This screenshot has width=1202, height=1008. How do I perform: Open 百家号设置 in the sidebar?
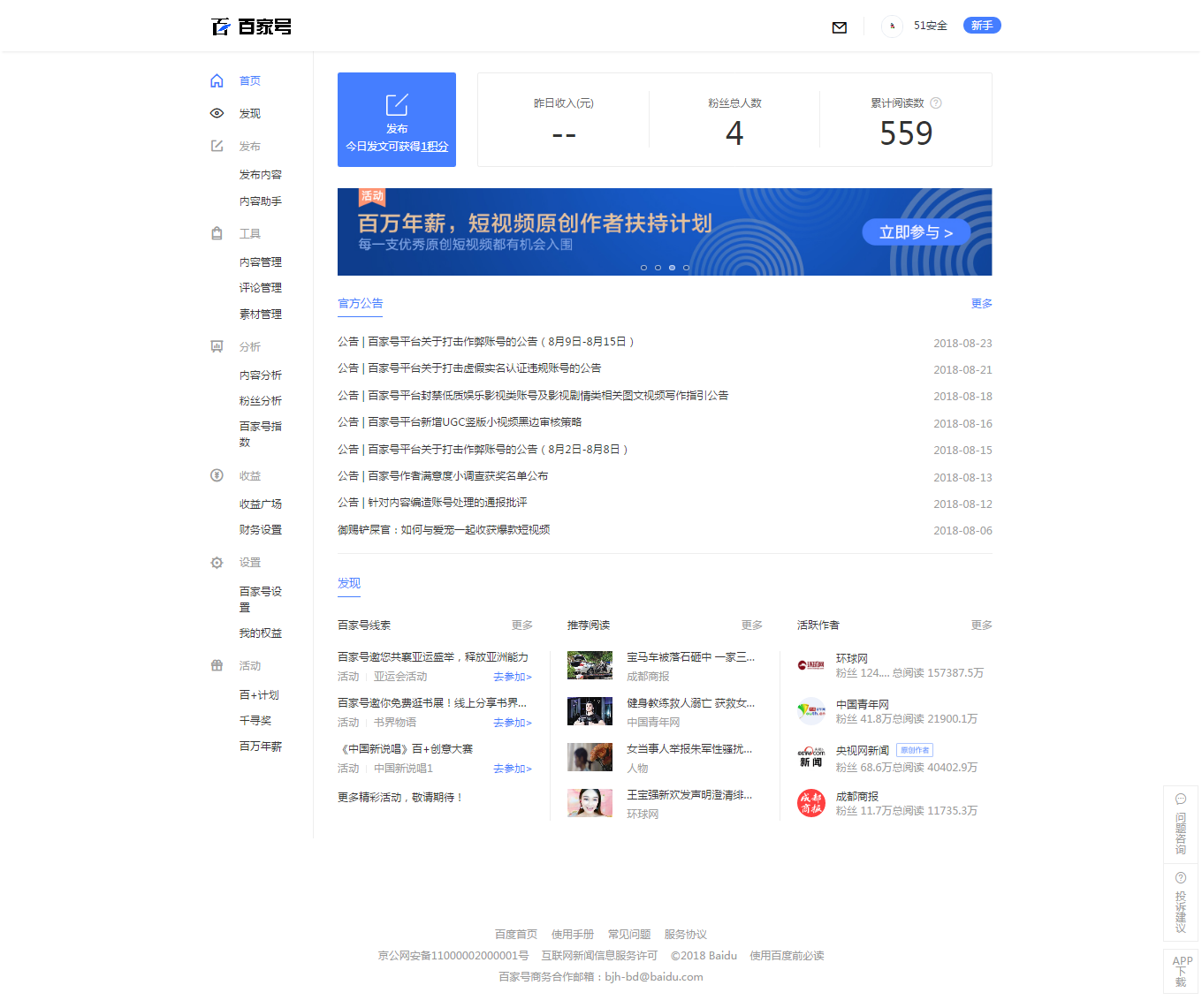(261, 600)
